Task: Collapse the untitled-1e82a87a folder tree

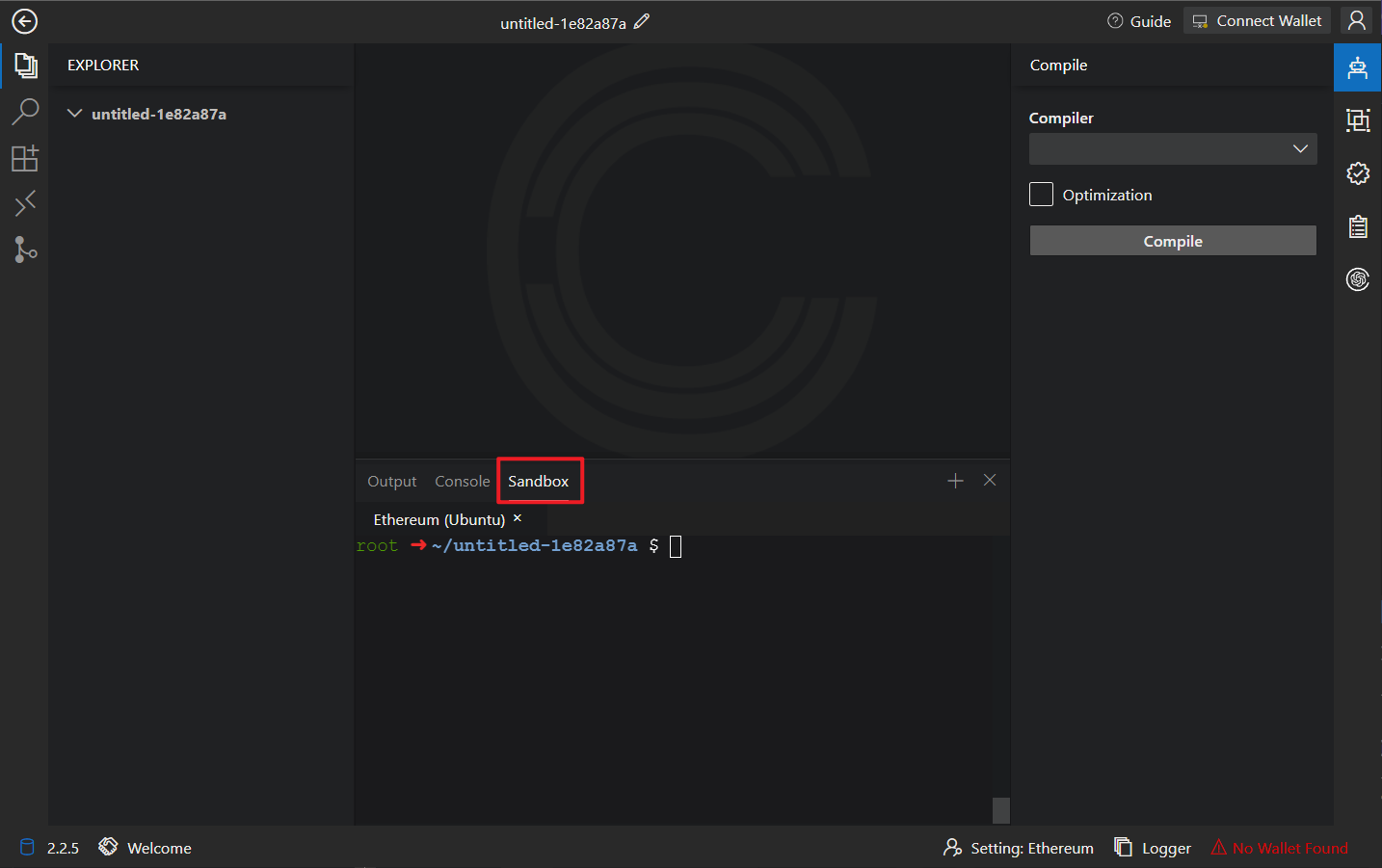Action: pyautogui.click(x=74, y=114)
